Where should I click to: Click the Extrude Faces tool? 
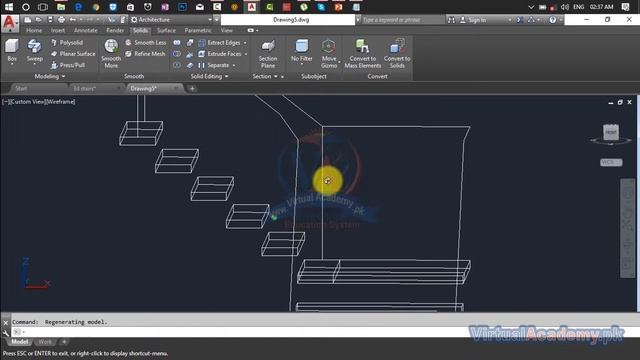click(x=220, y=54)
